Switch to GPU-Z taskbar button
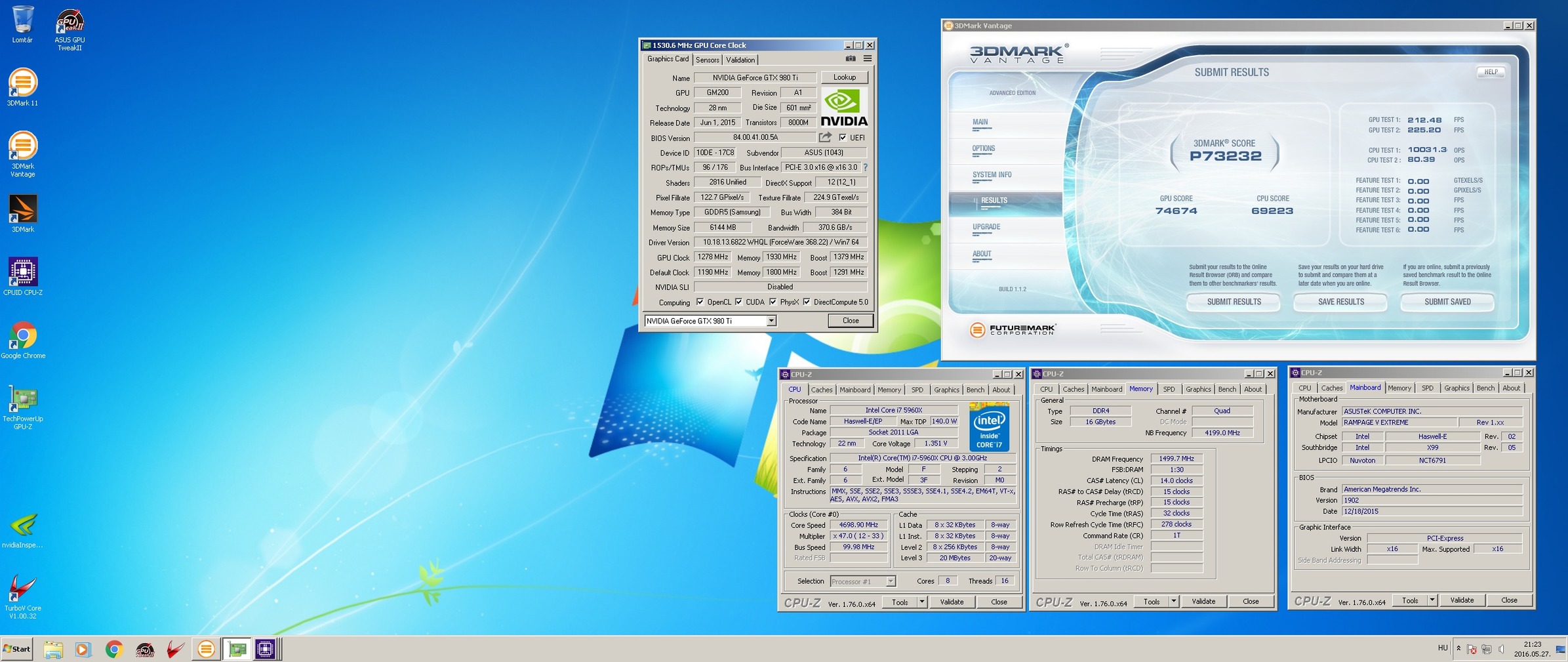This screenshot has height=662, width=1568. coord(237,649)
